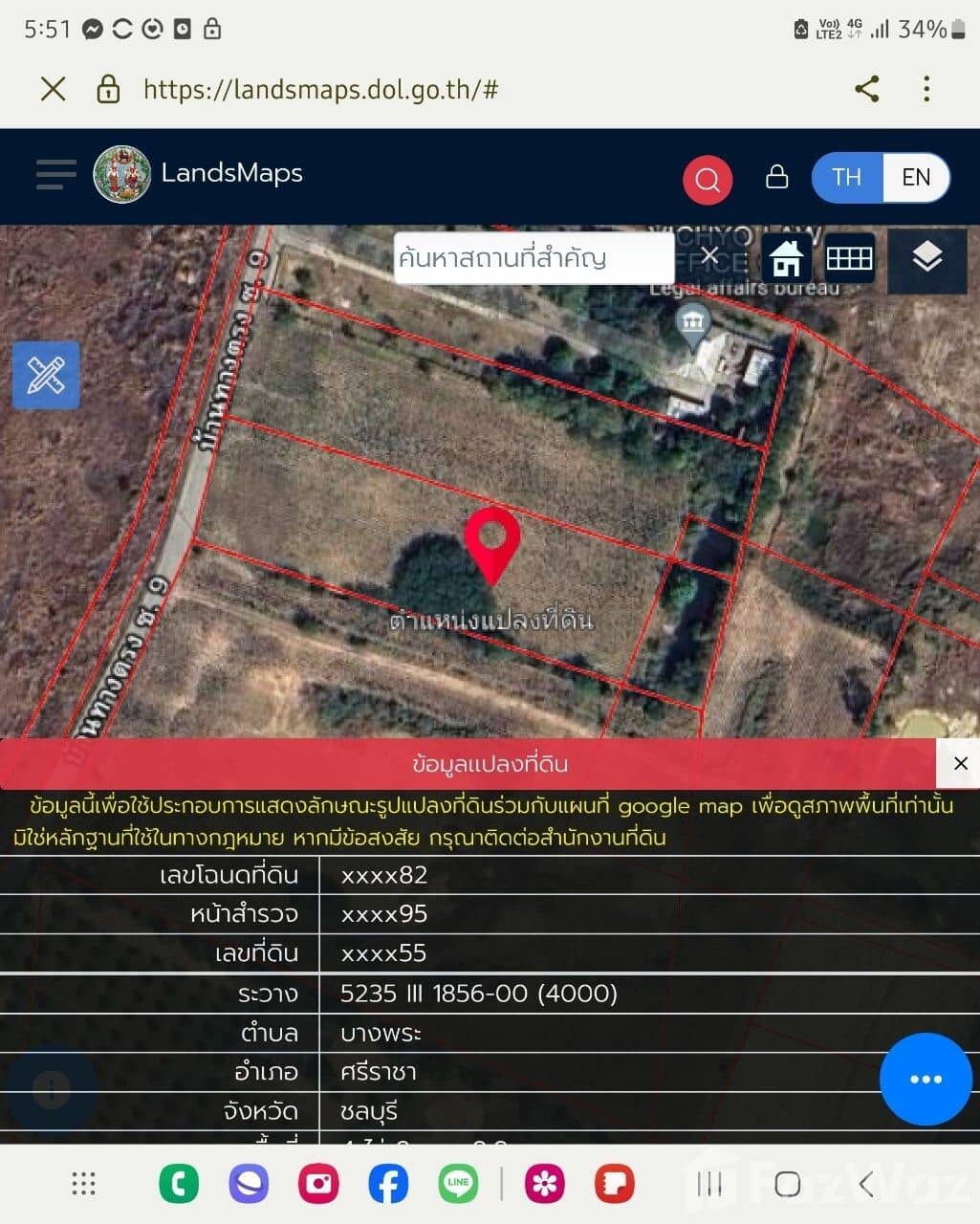Close the browser tab with X
The height and width of the screenshot is (1224, 980).
point(54,90)
